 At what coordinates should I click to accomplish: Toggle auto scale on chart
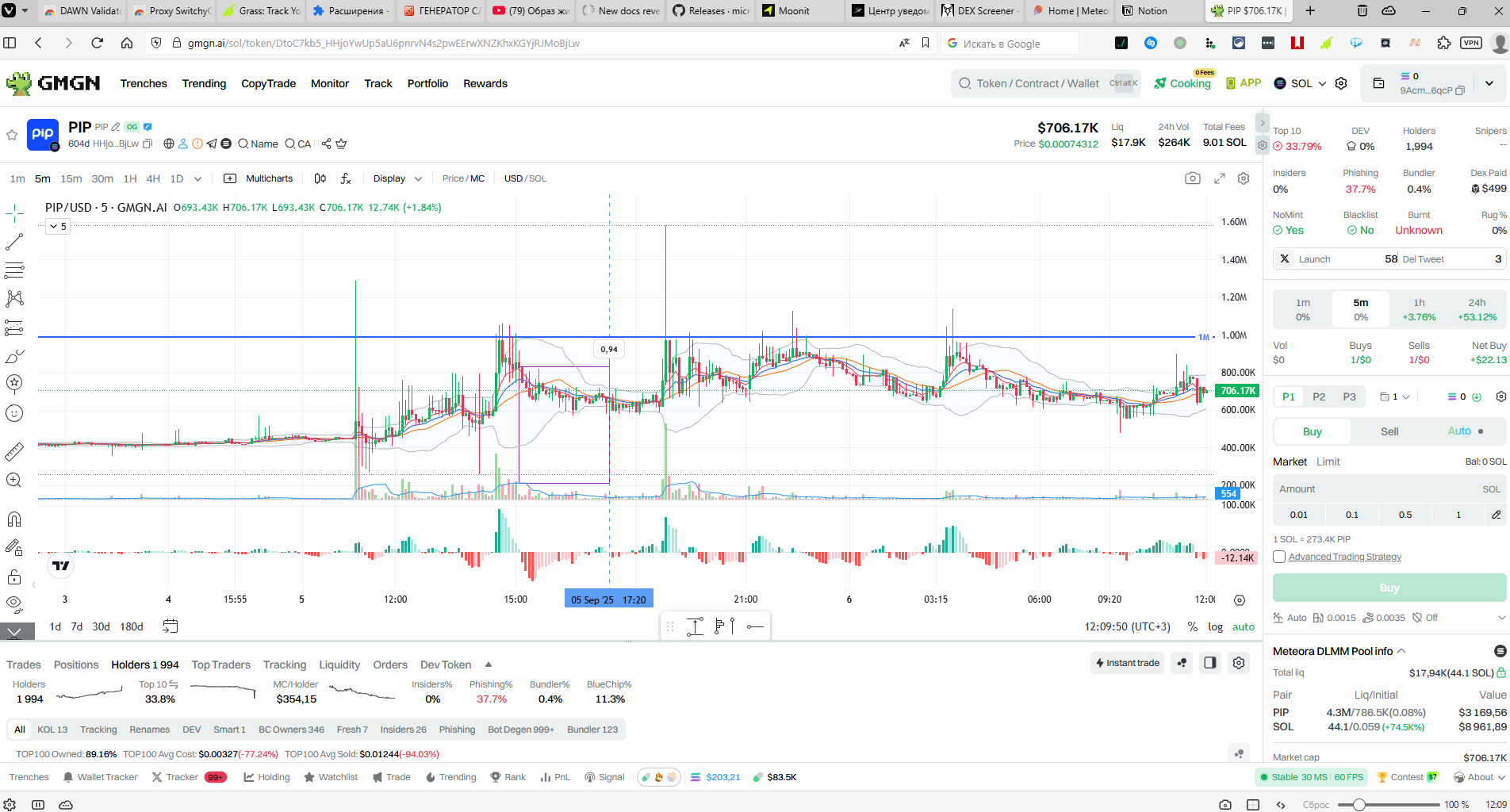1243,626
